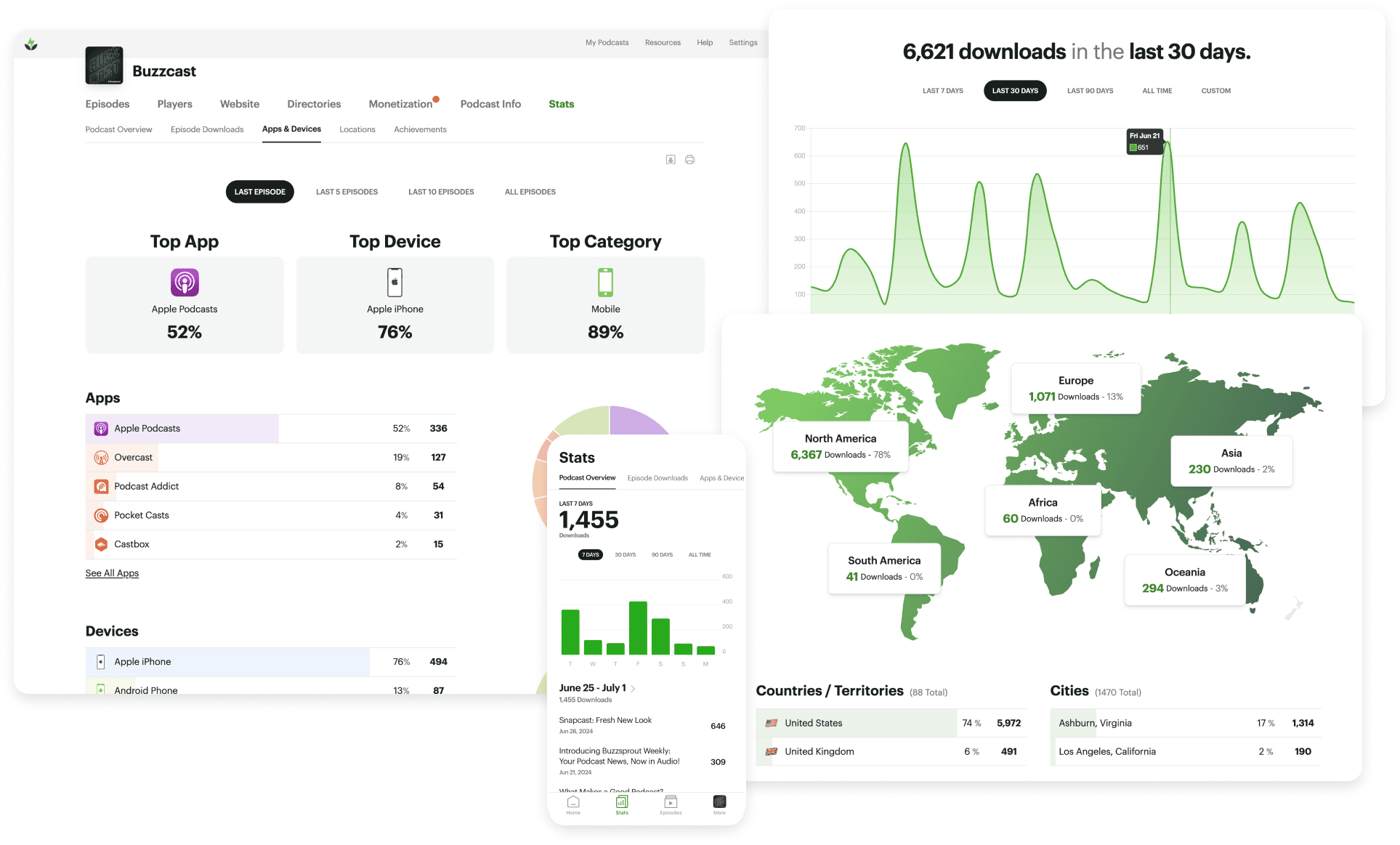The image size is (1400, 845).
Task: Click the Apple Podcasts icon in Apps list
Action: [101, 429]
